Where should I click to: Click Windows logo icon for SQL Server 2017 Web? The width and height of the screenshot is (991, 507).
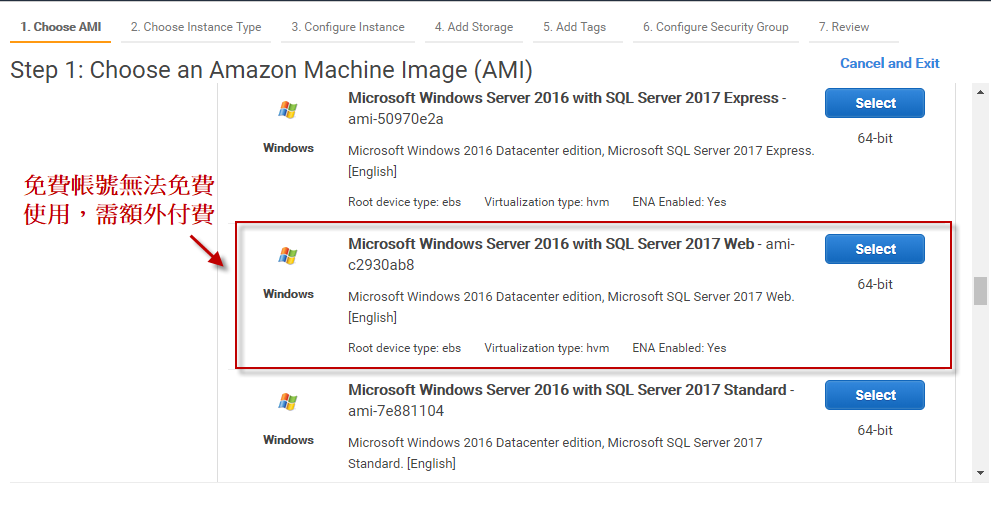tap(288, 256)
